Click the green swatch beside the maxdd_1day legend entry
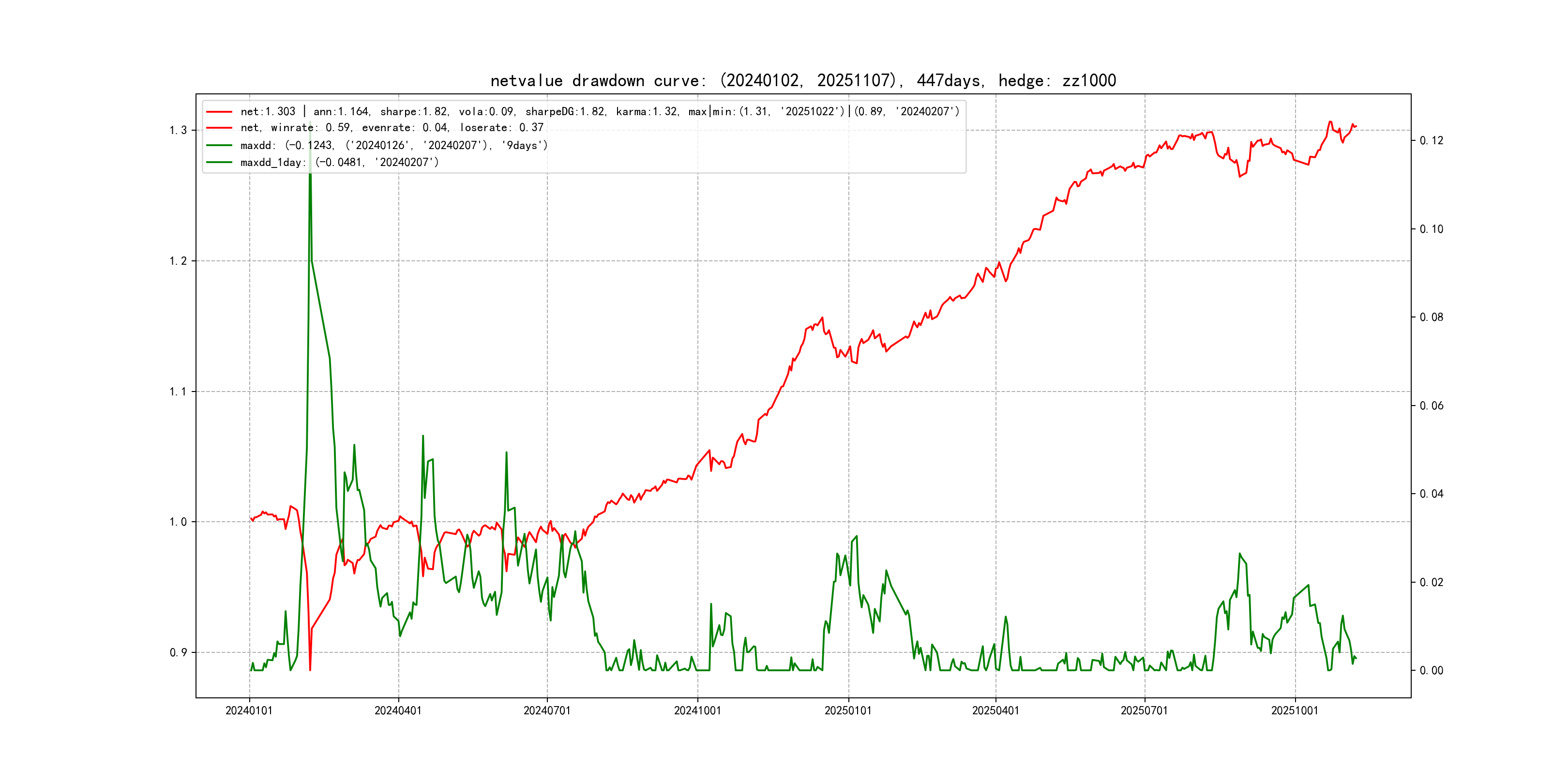1568x784 pixels. [219, 163]
